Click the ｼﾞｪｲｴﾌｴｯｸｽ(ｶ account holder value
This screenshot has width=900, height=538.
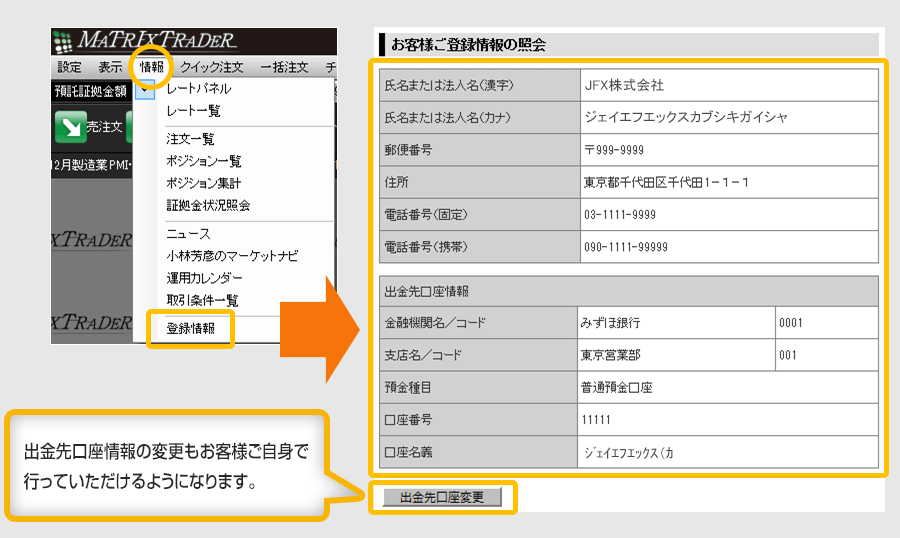point(629,452)
